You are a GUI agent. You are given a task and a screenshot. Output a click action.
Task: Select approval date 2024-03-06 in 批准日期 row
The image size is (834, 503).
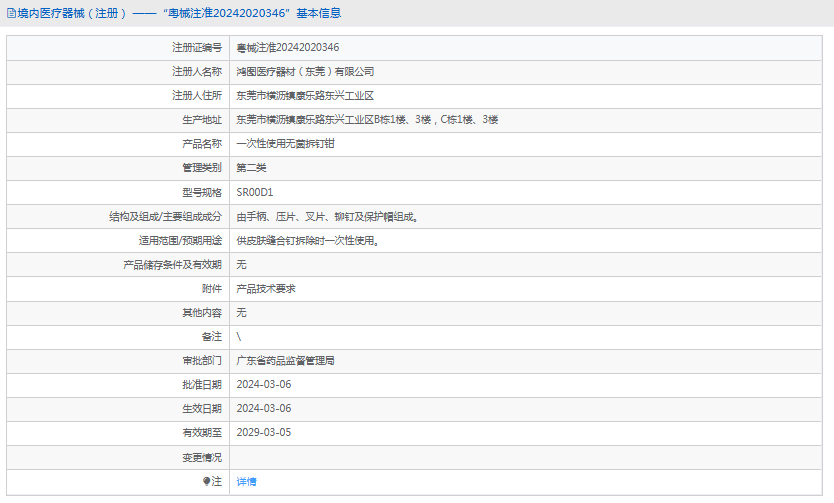264,384
